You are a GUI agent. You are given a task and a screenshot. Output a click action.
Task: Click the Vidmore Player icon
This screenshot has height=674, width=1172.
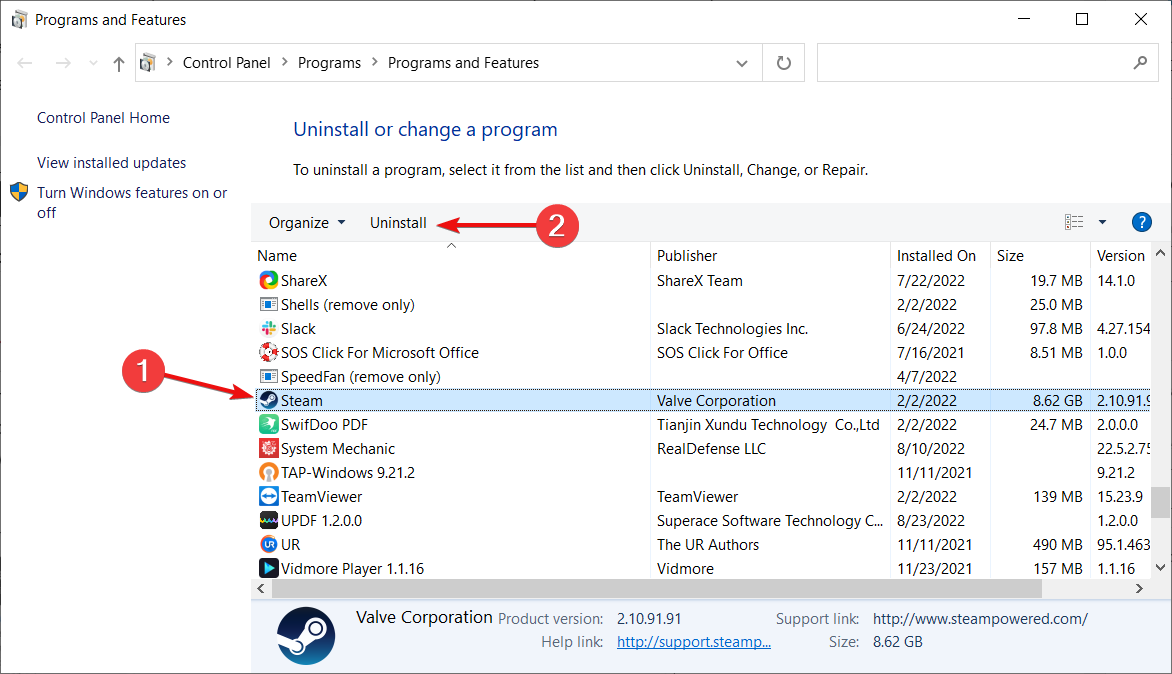(x=268, y=568)
